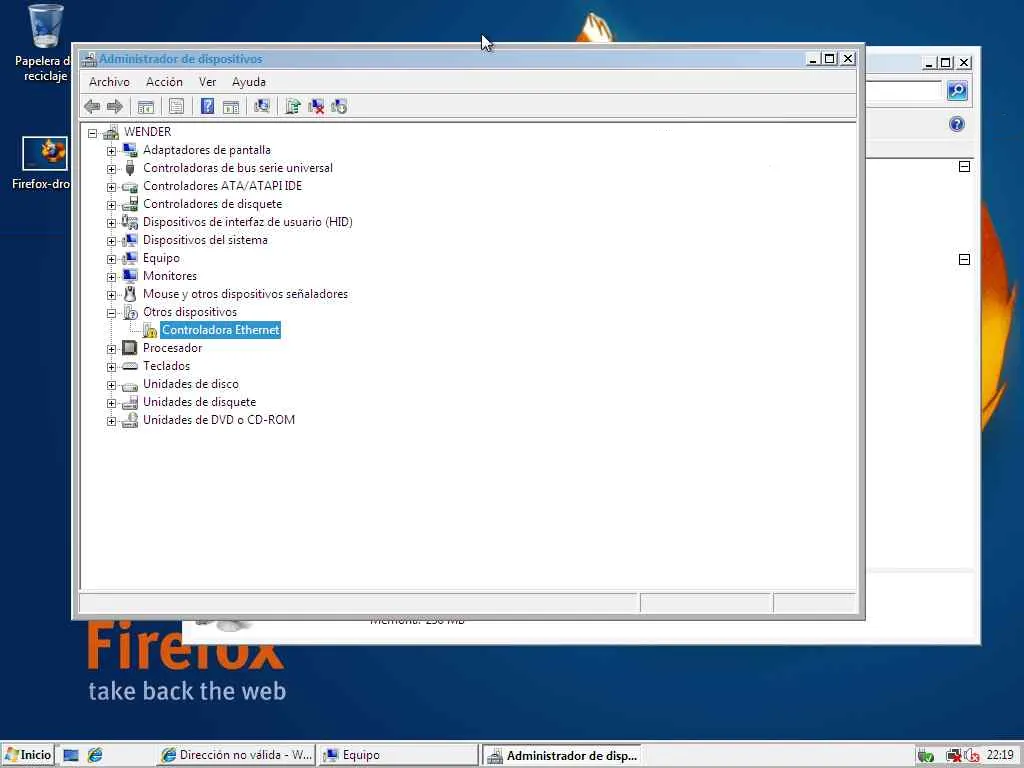Click the blue Help question-mark toolbar icon
Screen dimensions: 1024x768
click(207, 106)
